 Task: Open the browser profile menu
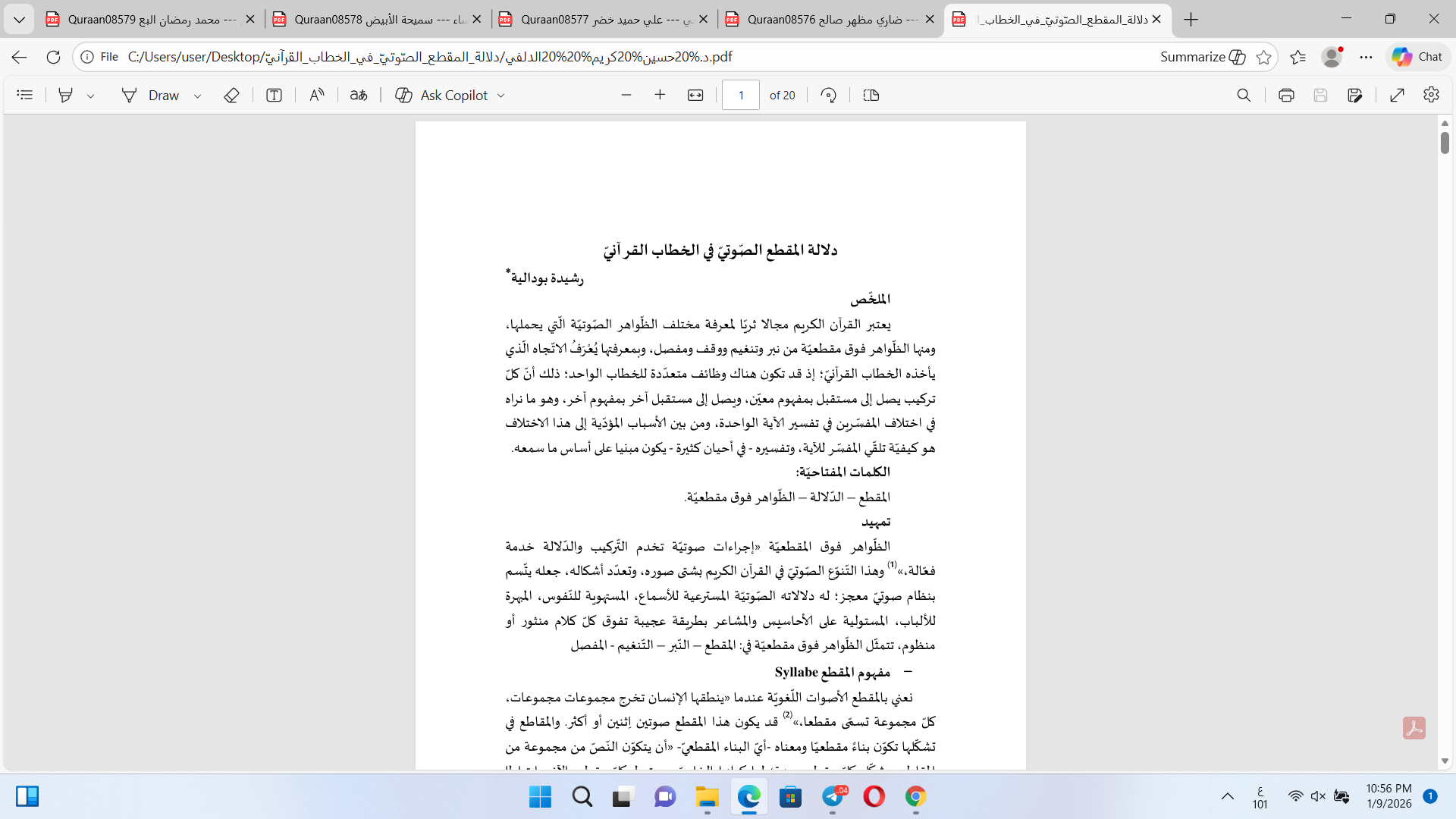pos(1332,57)
